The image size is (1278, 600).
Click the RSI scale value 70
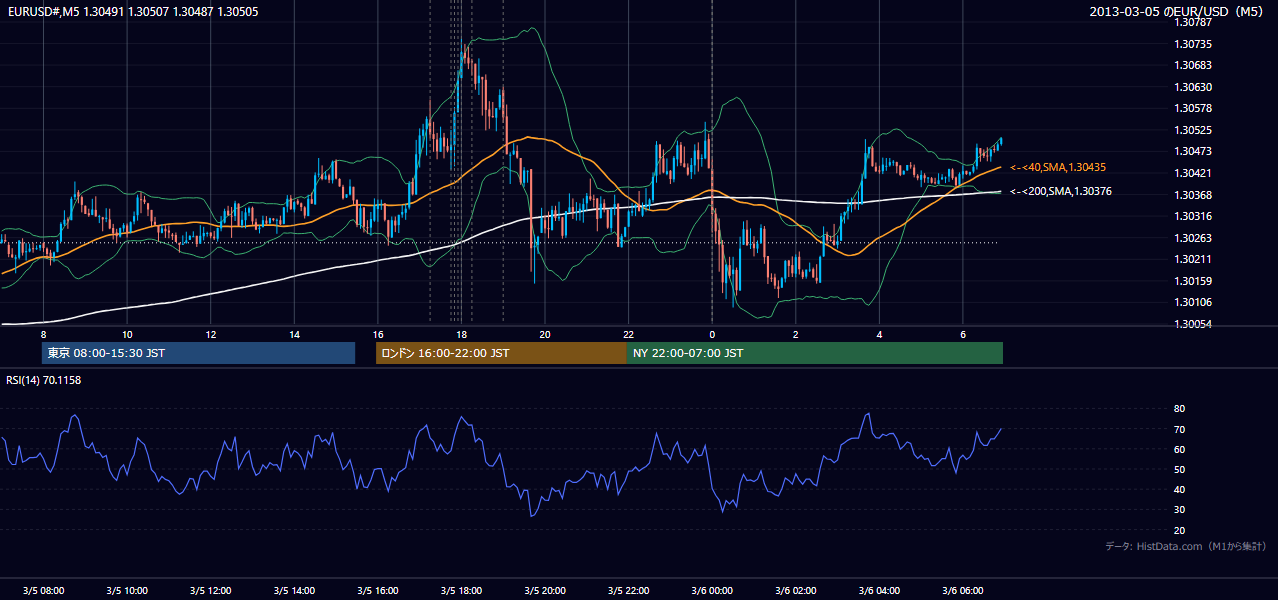tap(1179, 429)
